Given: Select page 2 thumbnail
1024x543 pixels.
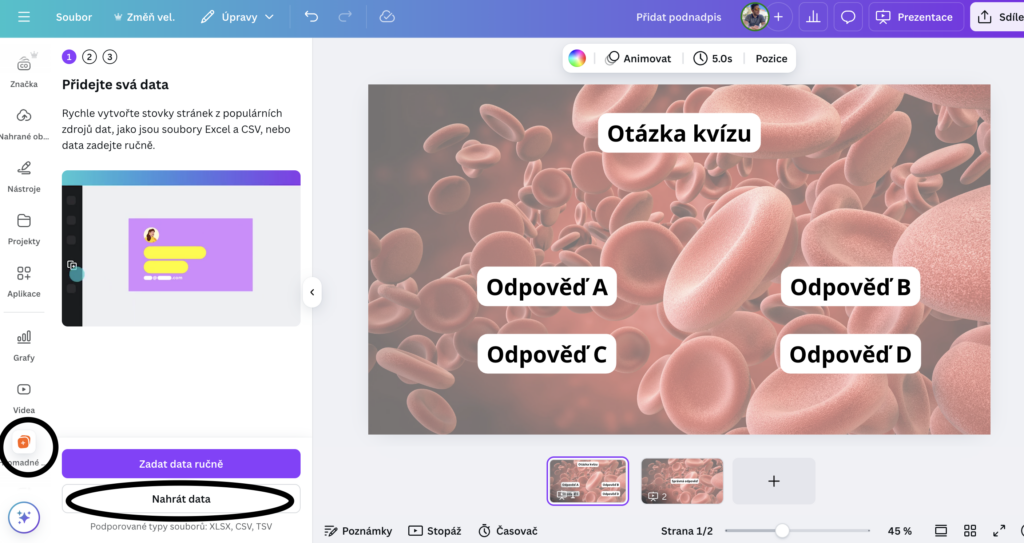Looking at the screenshot, I should pyautogui.click(x=682, y=481).
